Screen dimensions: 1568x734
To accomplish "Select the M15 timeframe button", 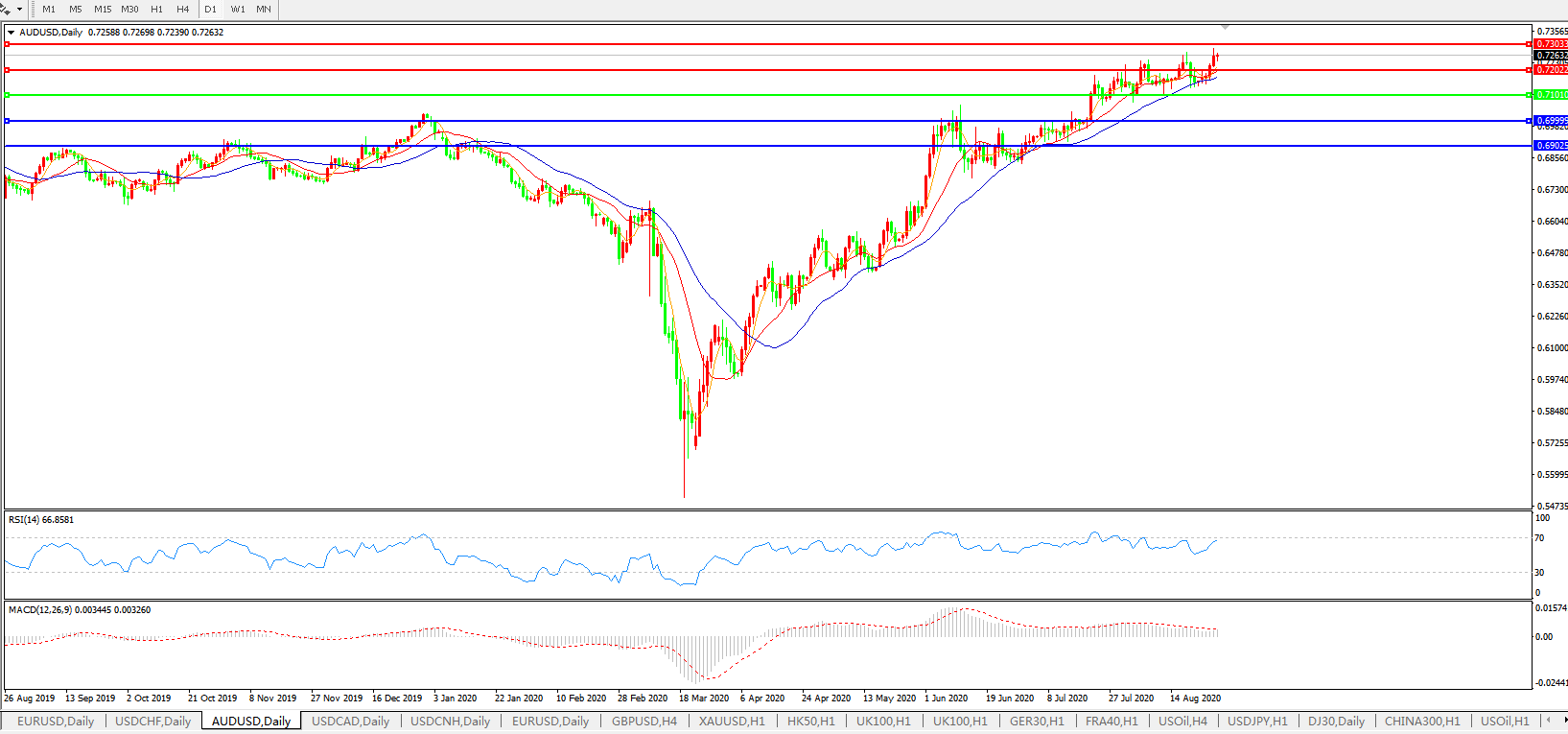I will click(x=103, y=9).
